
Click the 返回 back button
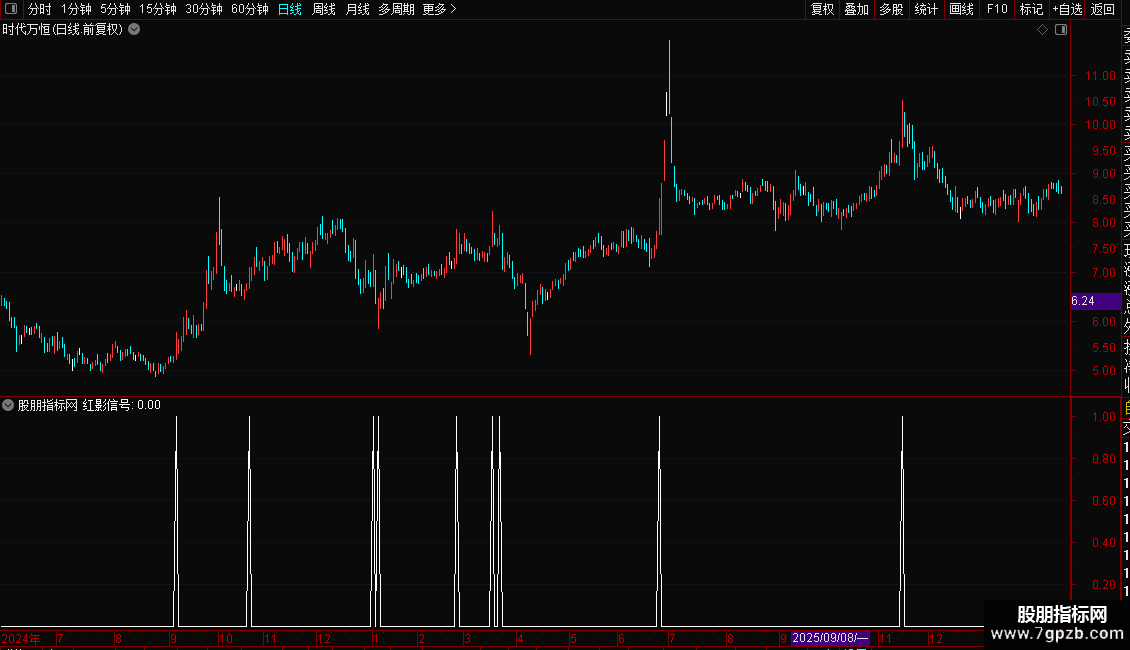(x=1103, y=9)
